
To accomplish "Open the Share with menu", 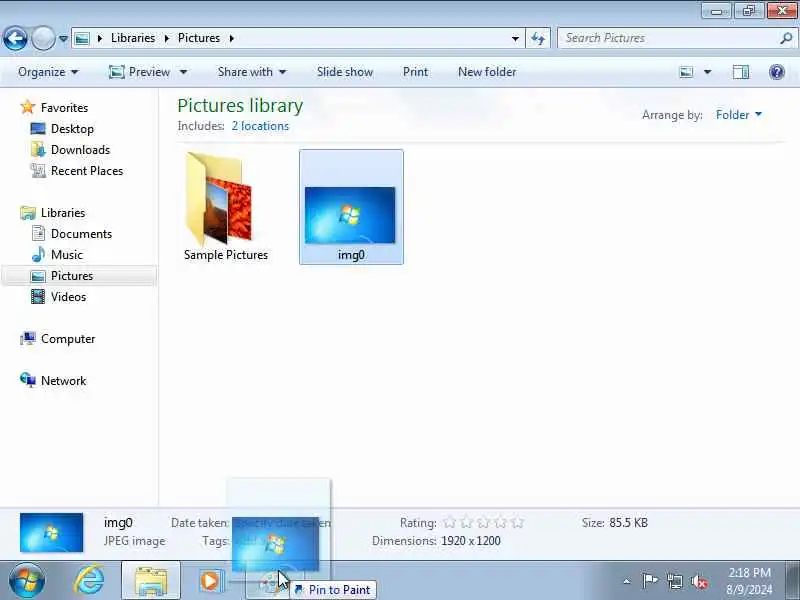I will 252,72.
